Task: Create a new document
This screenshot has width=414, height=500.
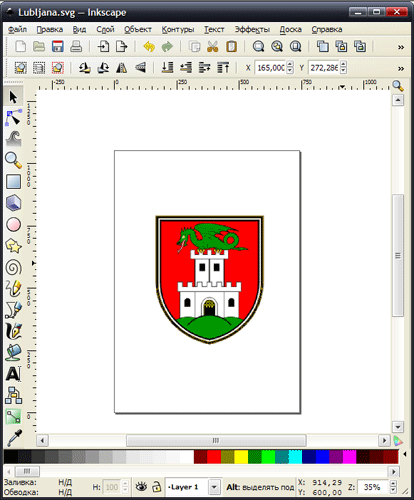Action: [21, 46]
